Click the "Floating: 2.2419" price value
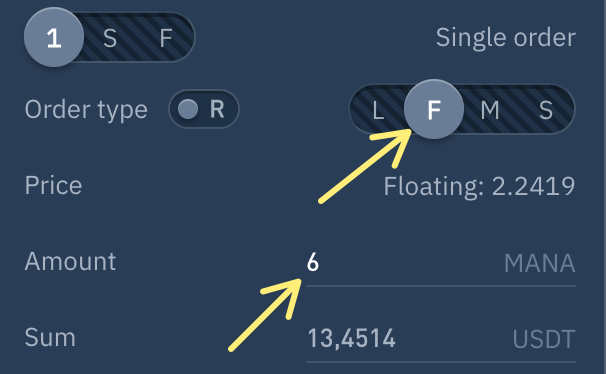This screenshot has width=606, height=374. (479, 186)
